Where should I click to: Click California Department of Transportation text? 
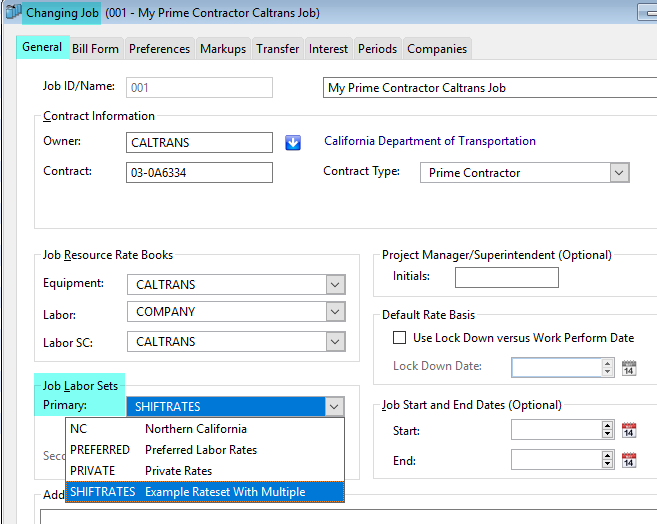tap(430, 141)
